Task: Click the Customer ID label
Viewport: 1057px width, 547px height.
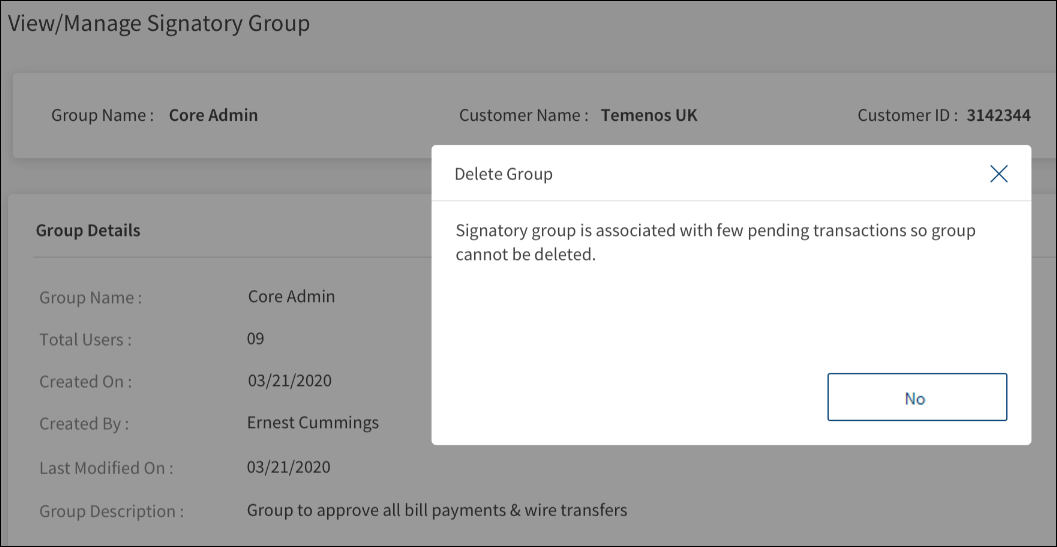Action: (908, 115)
